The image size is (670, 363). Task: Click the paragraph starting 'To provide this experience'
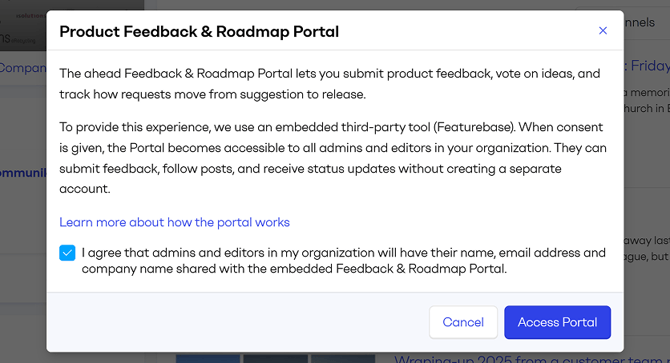(x=333, y=158)
